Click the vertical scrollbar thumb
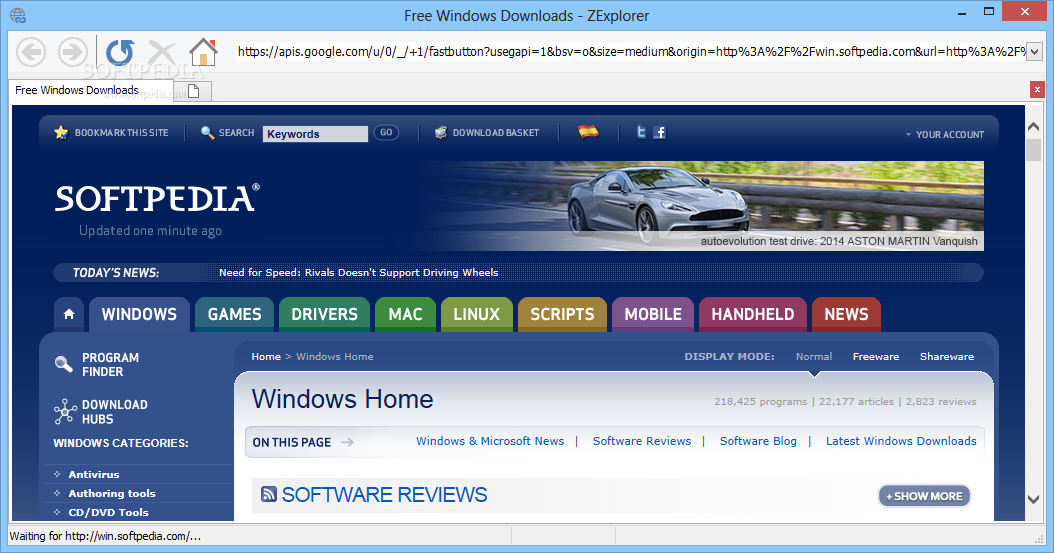 1034,149
